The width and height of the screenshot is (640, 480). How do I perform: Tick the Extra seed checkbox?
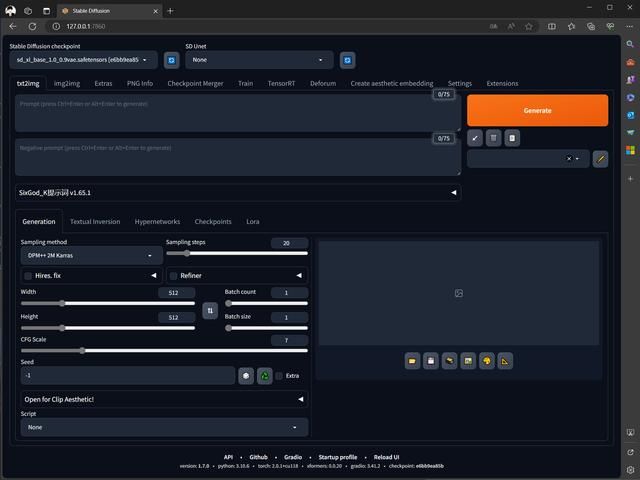coord(279,376)
